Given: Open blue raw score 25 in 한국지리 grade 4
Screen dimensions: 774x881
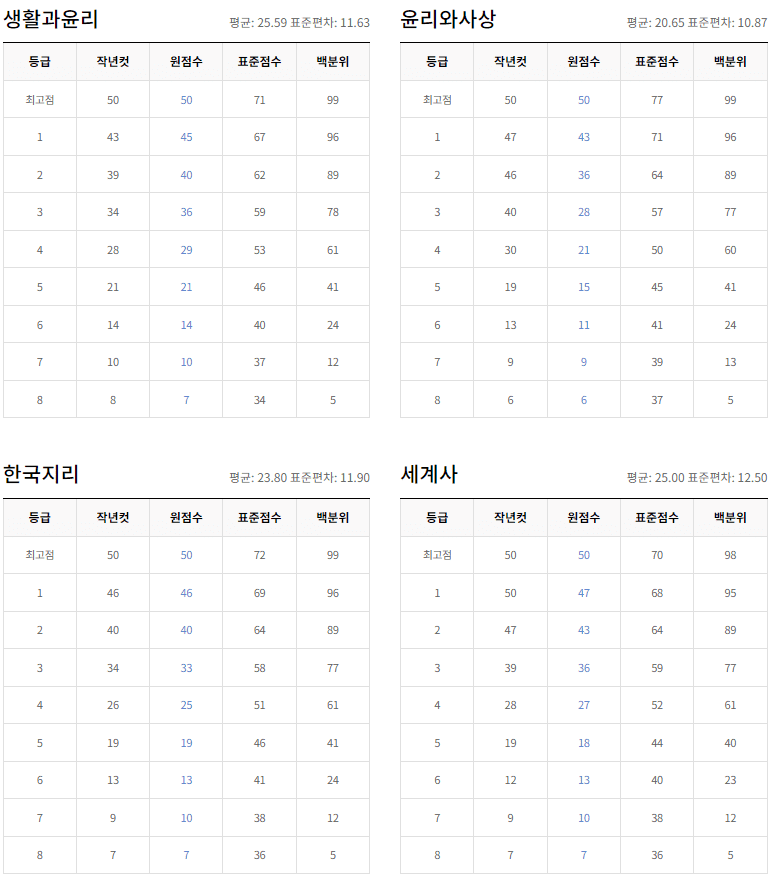Looking at the screenshot, I should (186, 705).
